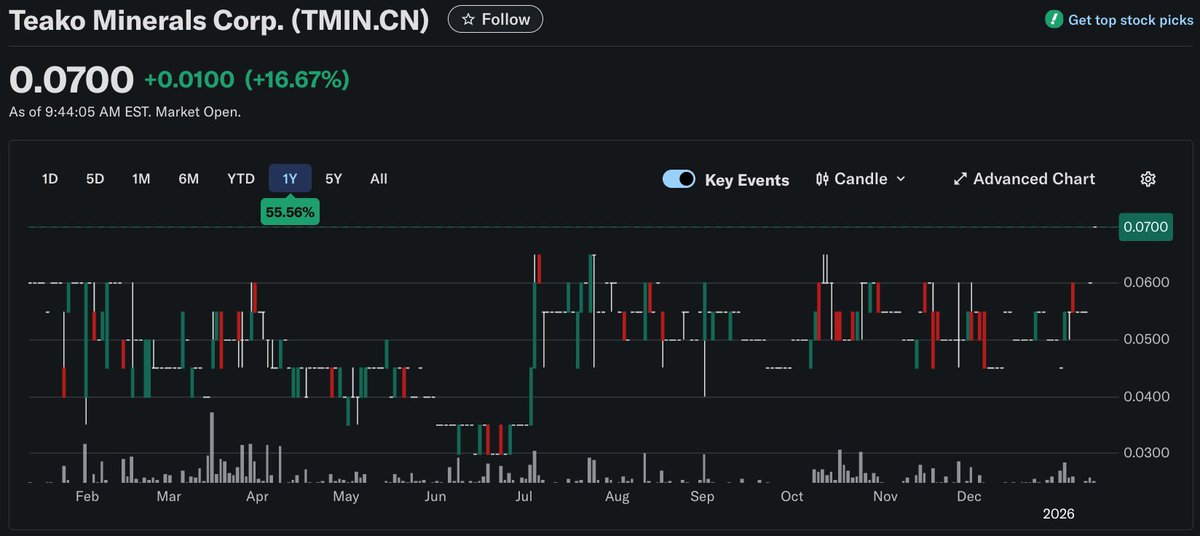The image size is (1200, 536).
Task: Click the Dec x-axis label
Action: point(968,496)
